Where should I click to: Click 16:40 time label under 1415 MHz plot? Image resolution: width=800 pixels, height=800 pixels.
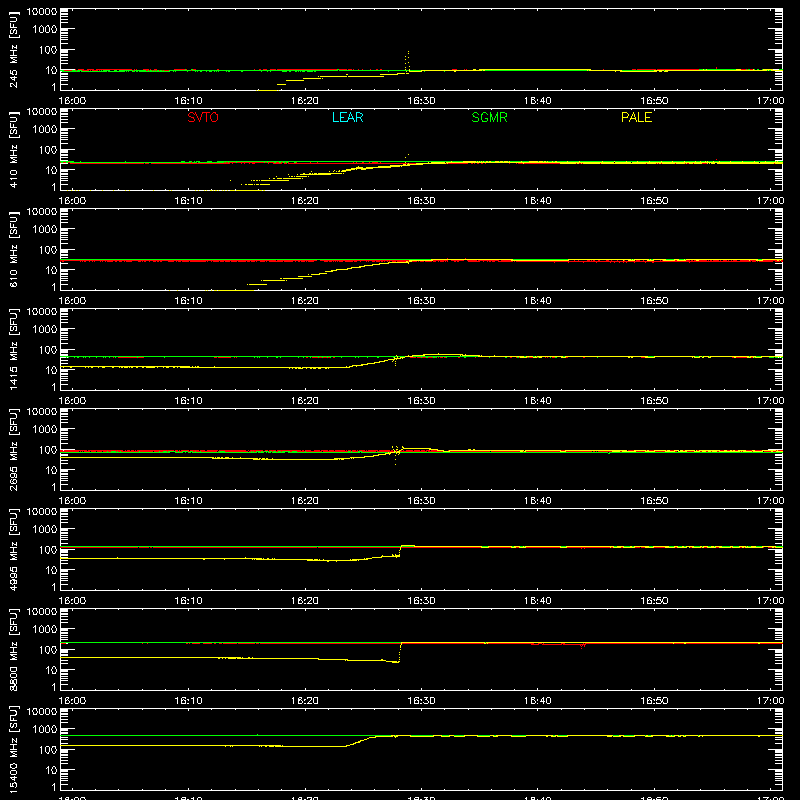pos(537,401)
